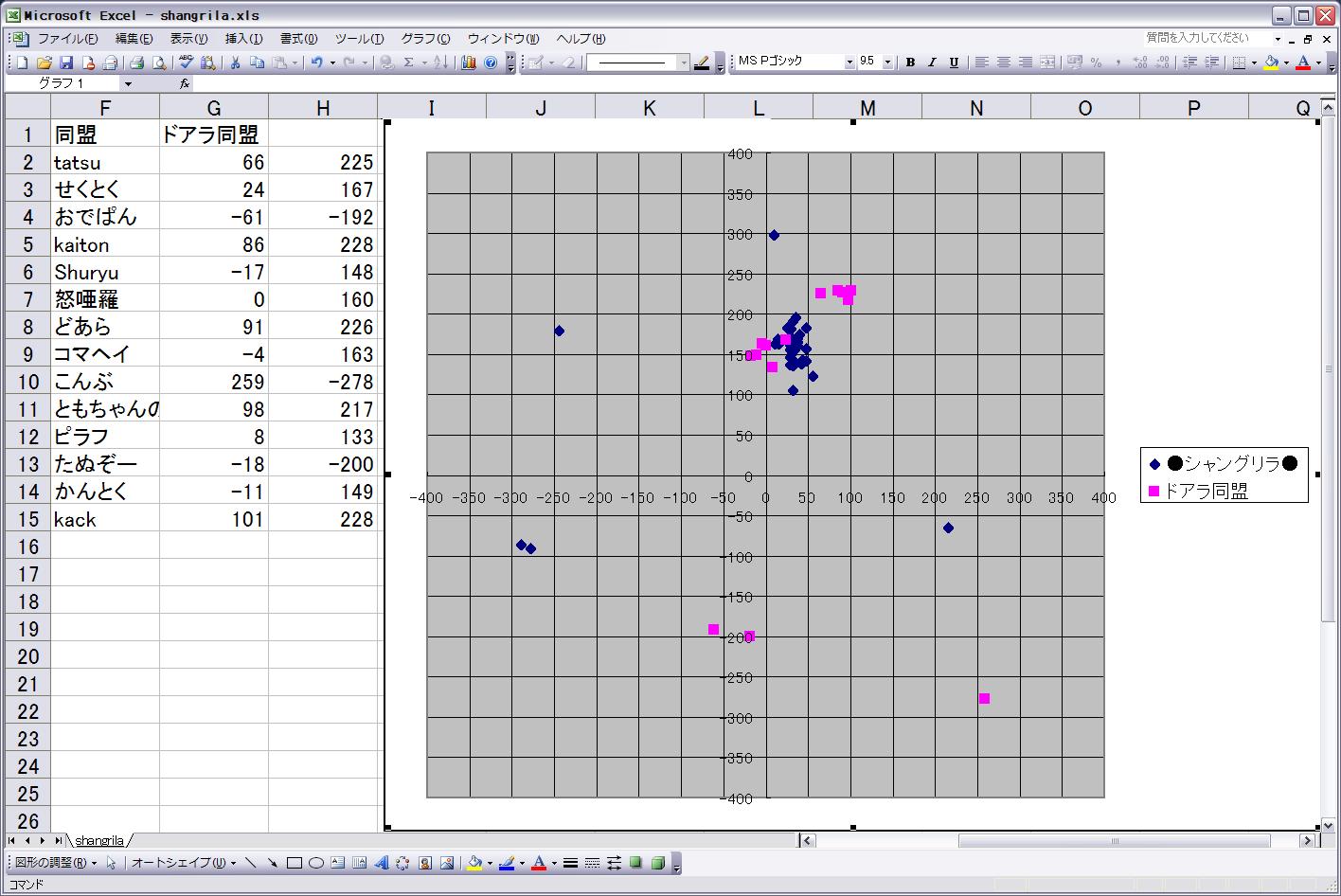Expand the Name Box dropdown arrow
Image resolution: width=1341 pixels, height=896 pixels.
pos(128,83)
